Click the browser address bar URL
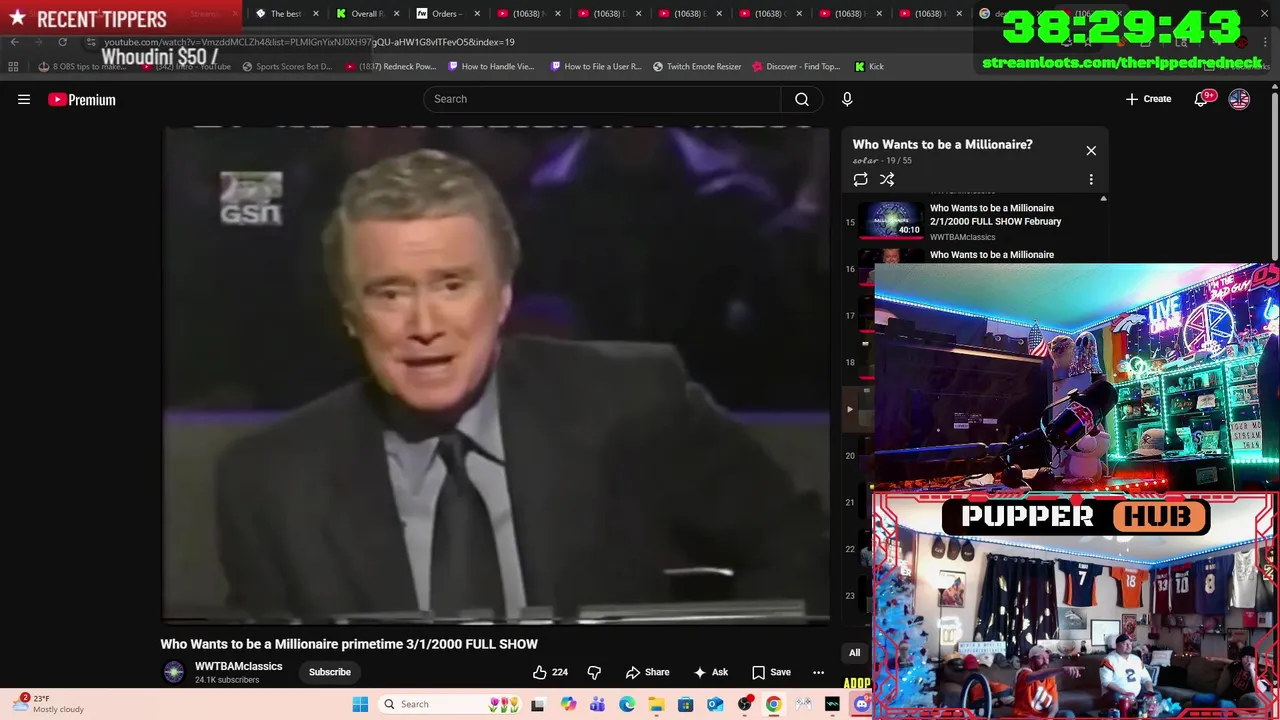Screen dimensions: 1280x720 pos(309,42)
